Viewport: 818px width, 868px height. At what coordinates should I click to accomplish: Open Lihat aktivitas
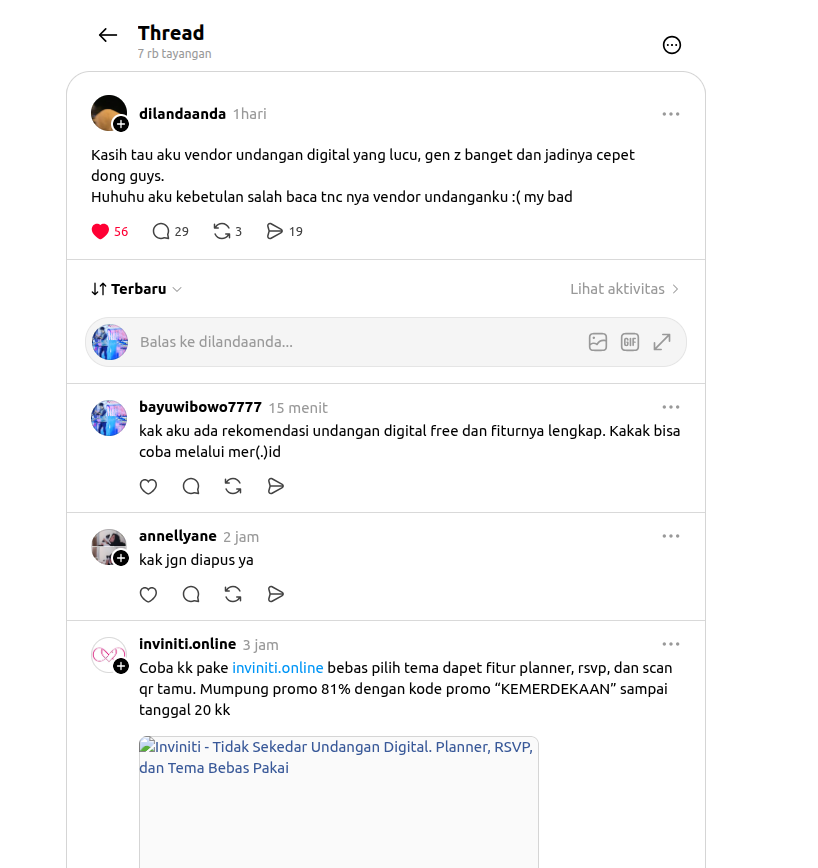pos(624,289)
